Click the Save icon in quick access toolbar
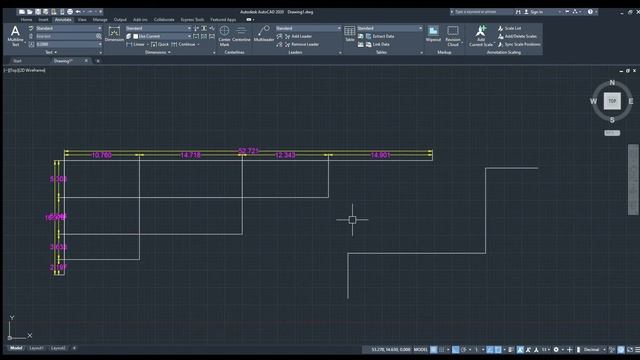 click(38, 12)
